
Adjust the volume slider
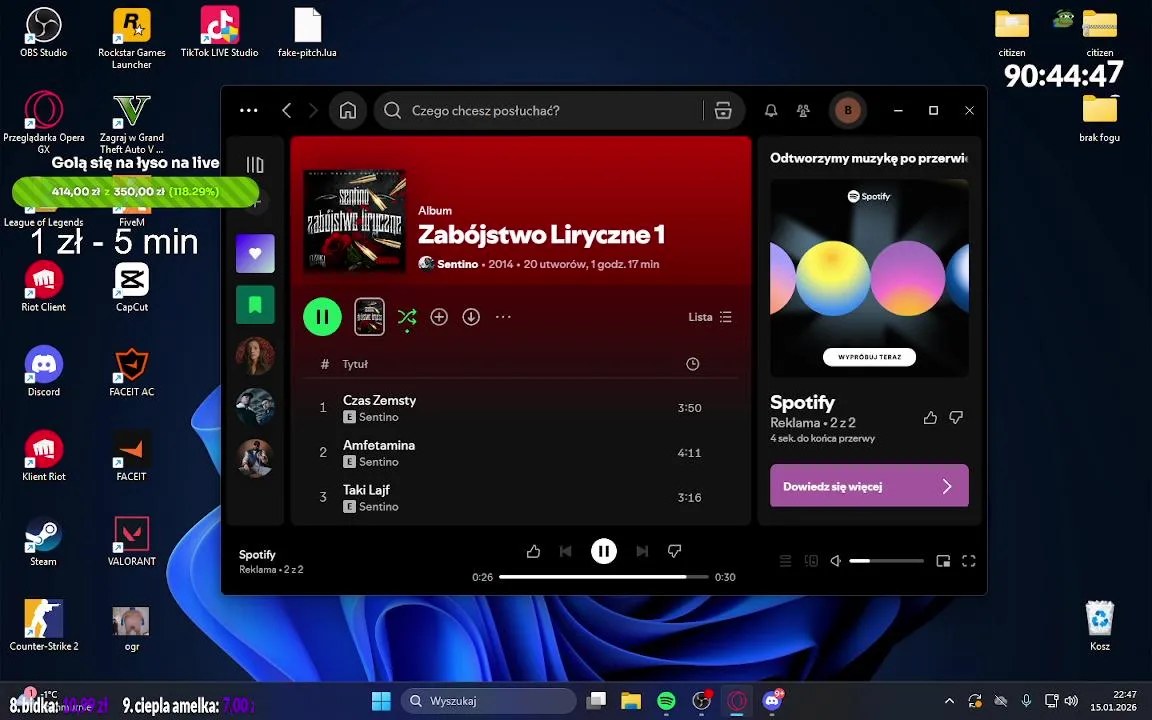pos(887,561)
